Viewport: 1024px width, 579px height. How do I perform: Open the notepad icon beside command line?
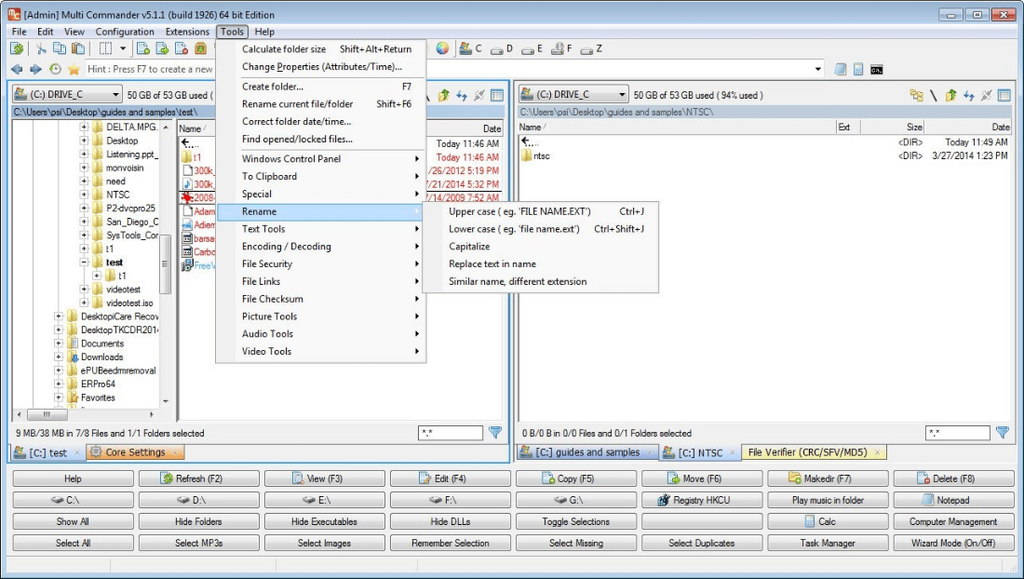point(840,69)
